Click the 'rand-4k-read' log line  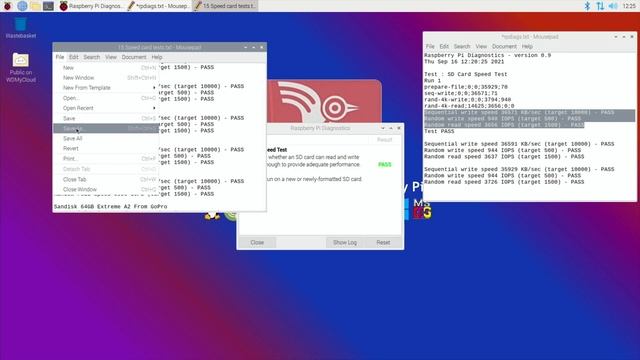[469, 106]
